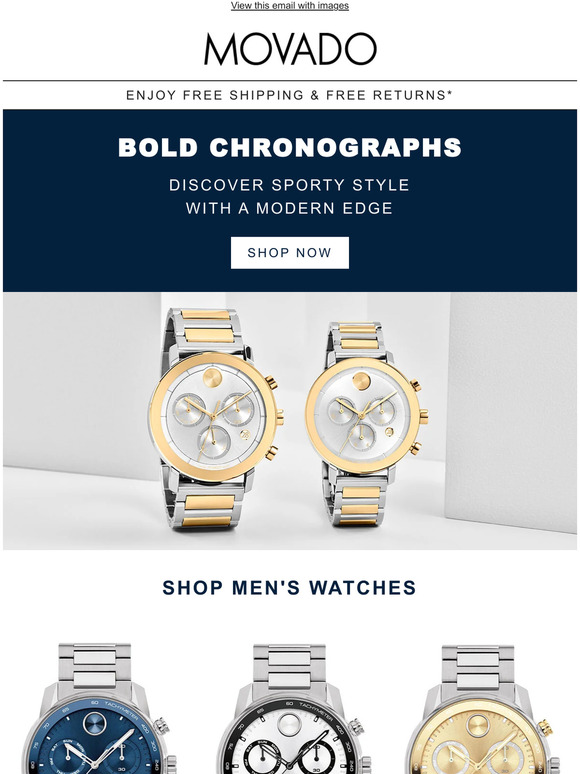Click the MOVADO logo at top
Viewport: 580px width, 774px height.
[x=290, y=49]
